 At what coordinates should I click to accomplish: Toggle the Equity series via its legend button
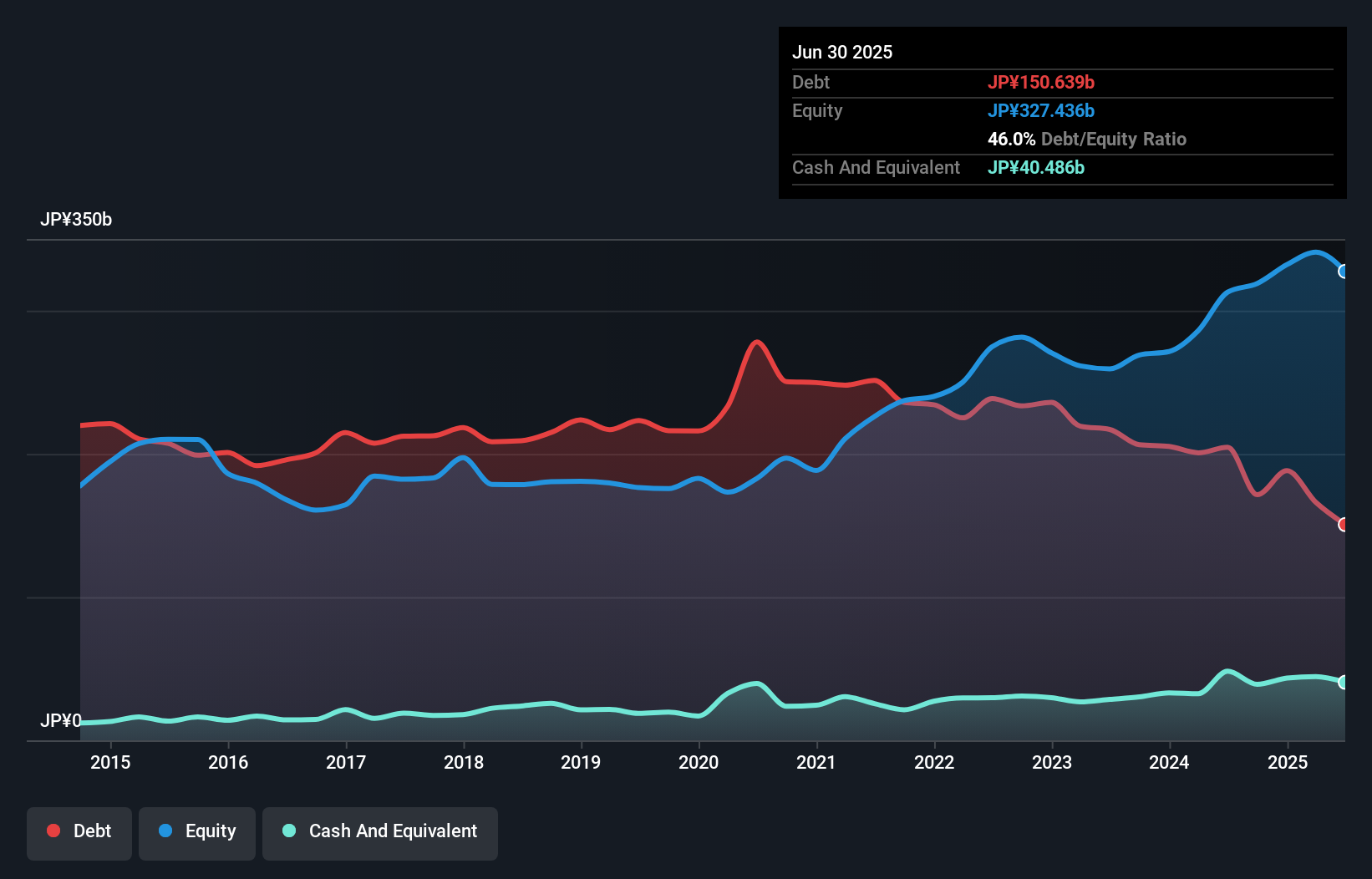pyautogui.click(x=196, y=831)
